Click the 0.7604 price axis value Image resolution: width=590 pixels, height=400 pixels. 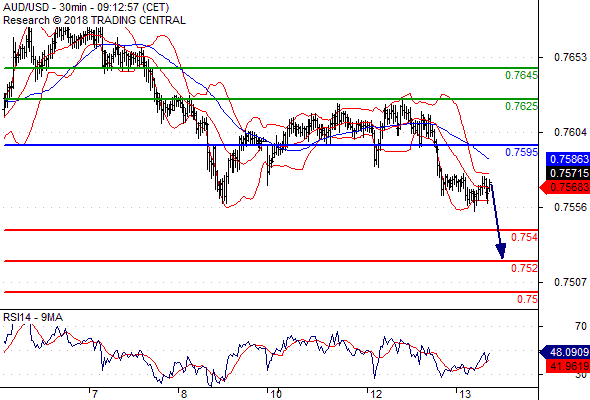(x=570, y=132)
